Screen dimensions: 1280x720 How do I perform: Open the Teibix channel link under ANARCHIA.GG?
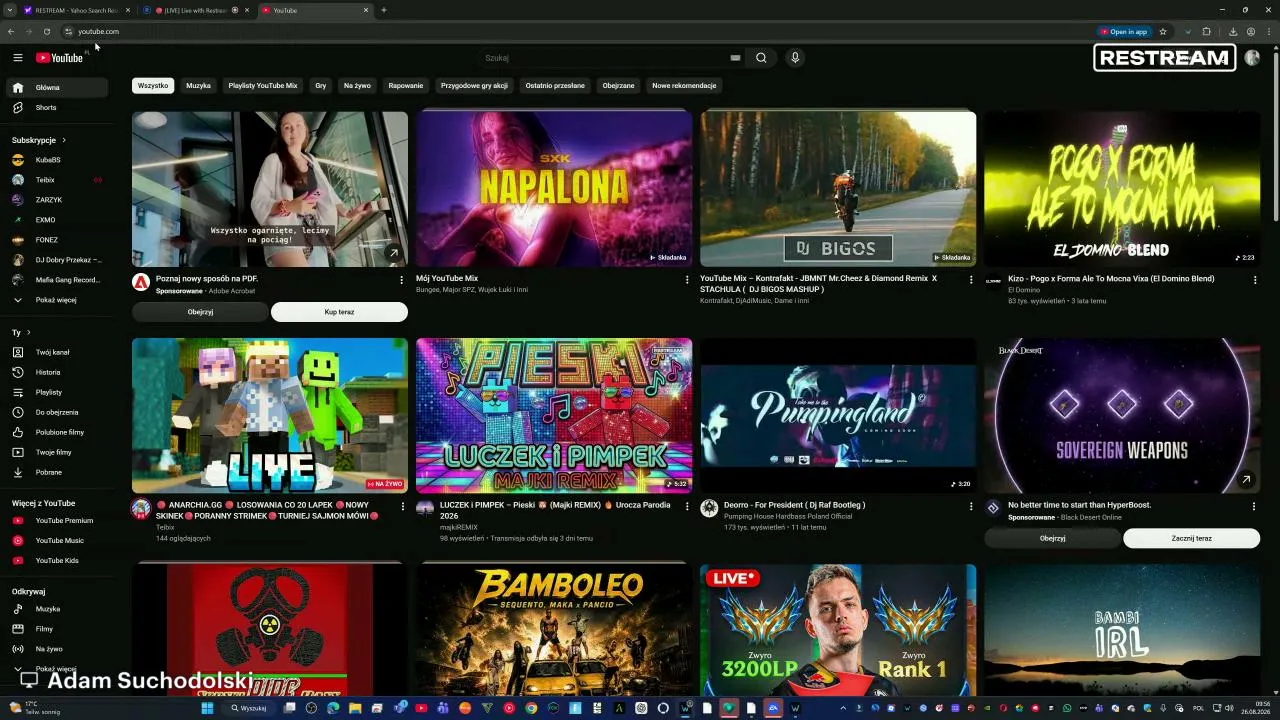point(165,527)
